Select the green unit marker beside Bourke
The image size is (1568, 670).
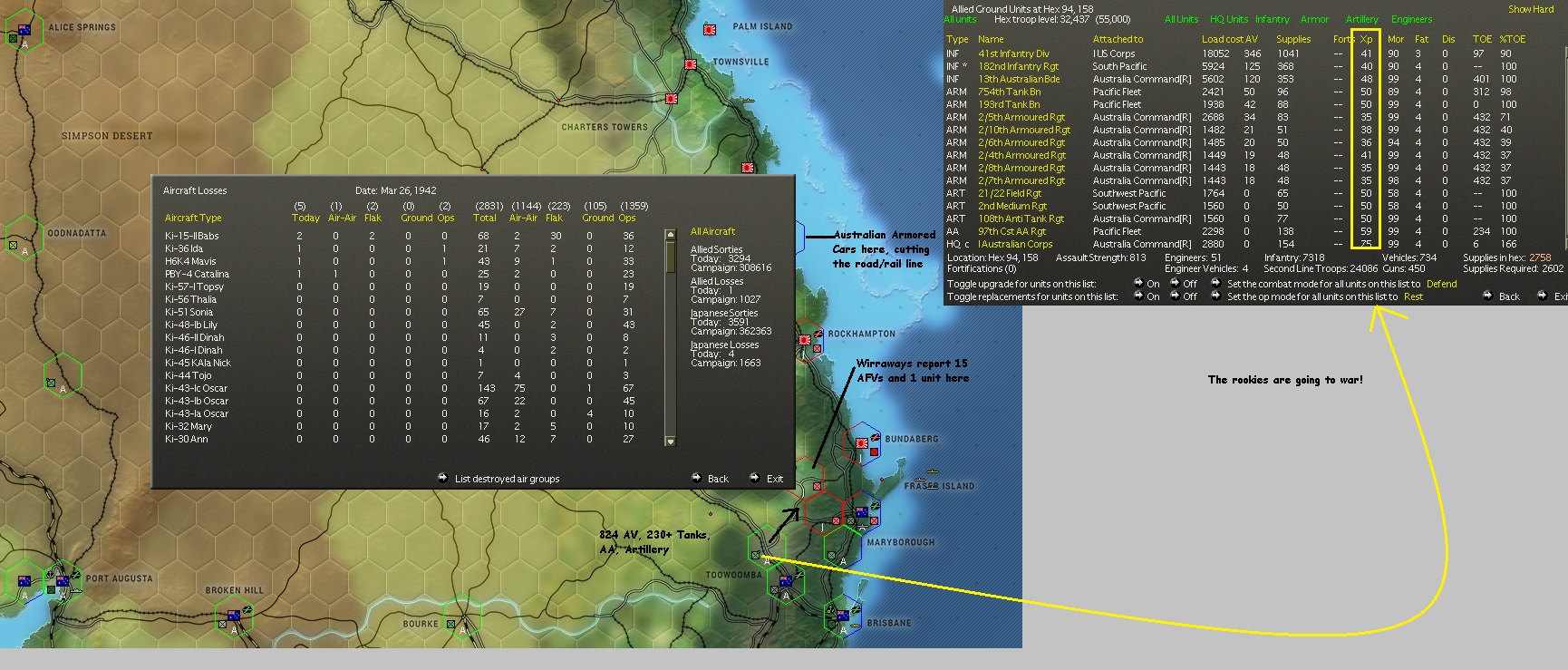[450, 625]
